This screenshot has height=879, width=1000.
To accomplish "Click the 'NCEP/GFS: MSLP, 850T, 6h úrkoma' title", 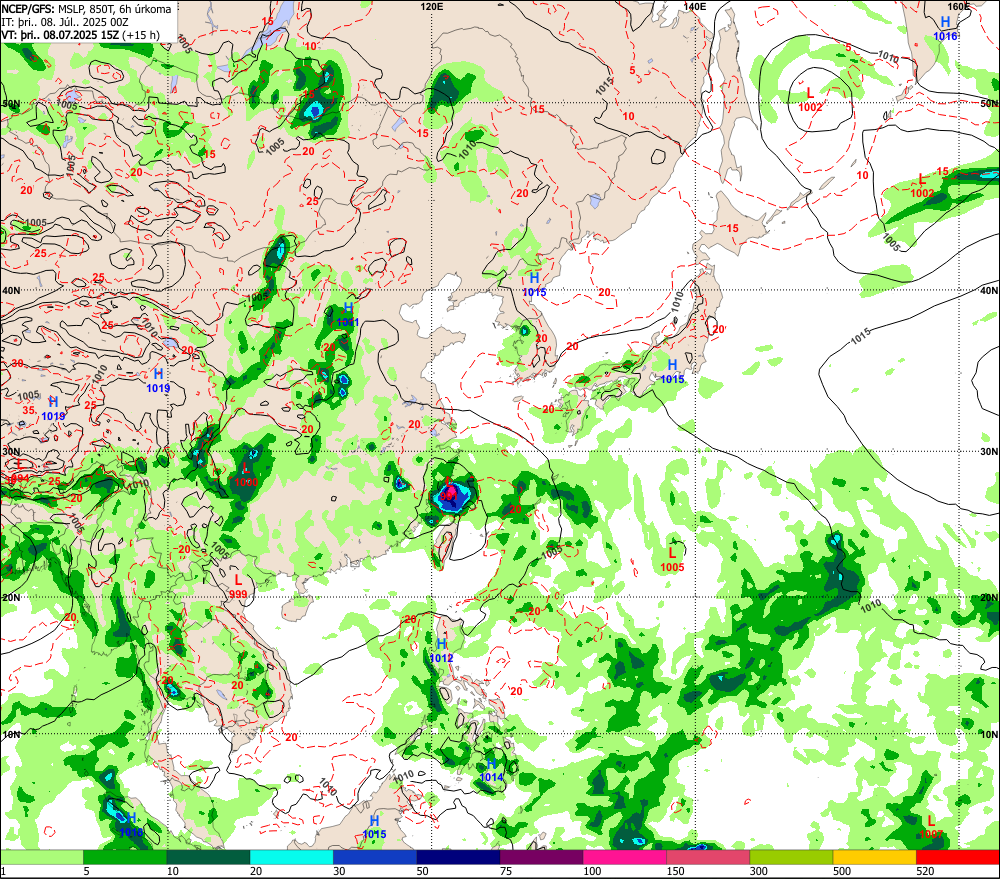I will click(x=87, y=9).
